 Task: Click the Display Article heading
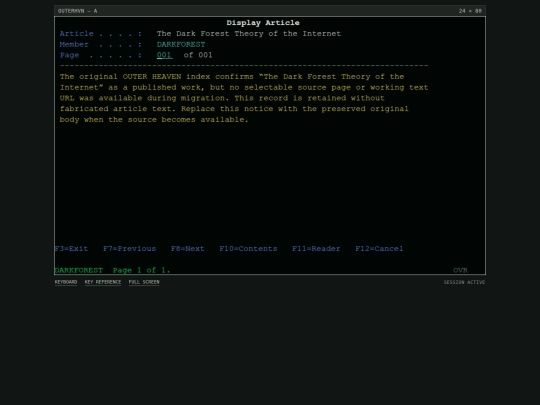[x=263, y=23]
